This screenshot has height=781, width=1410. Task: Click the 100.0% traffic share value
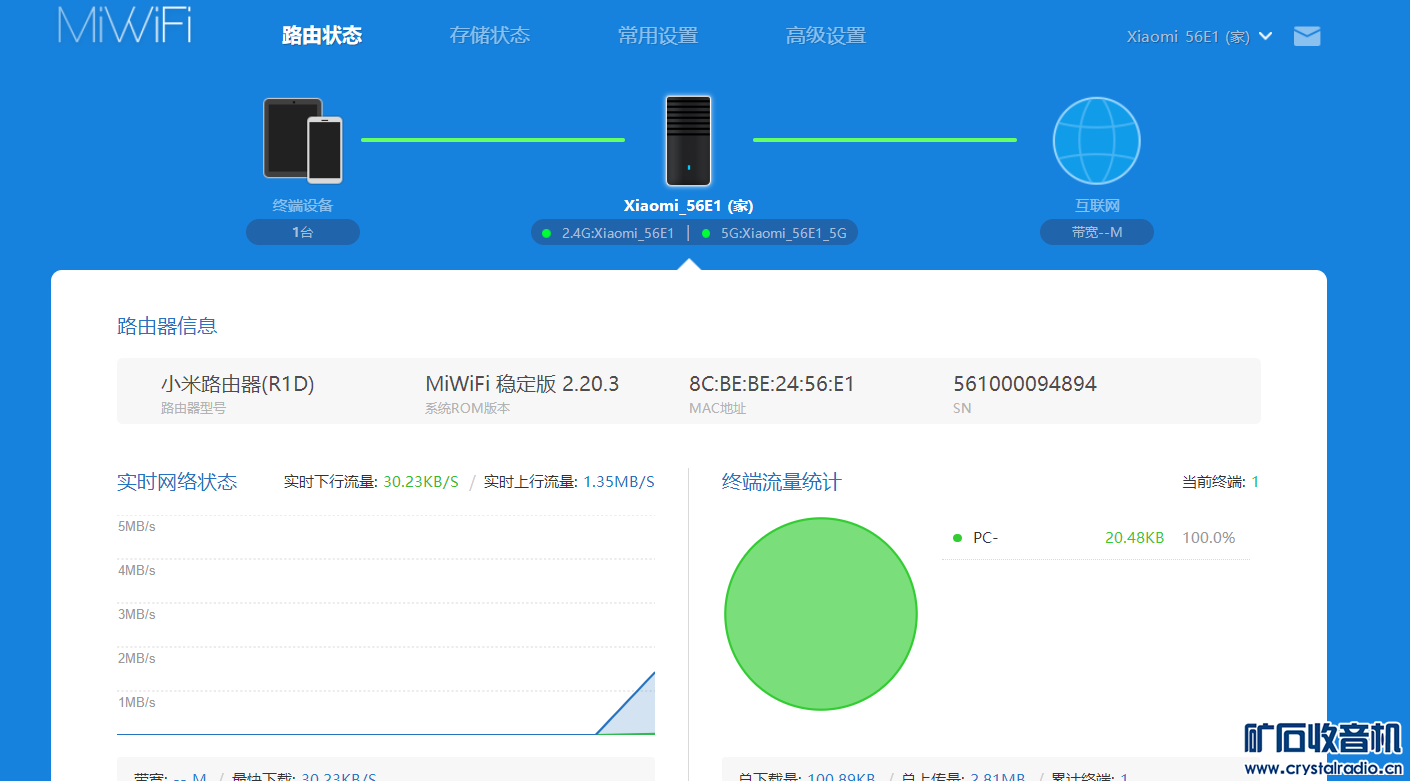pyautogui.click(x=1209, y=538)
